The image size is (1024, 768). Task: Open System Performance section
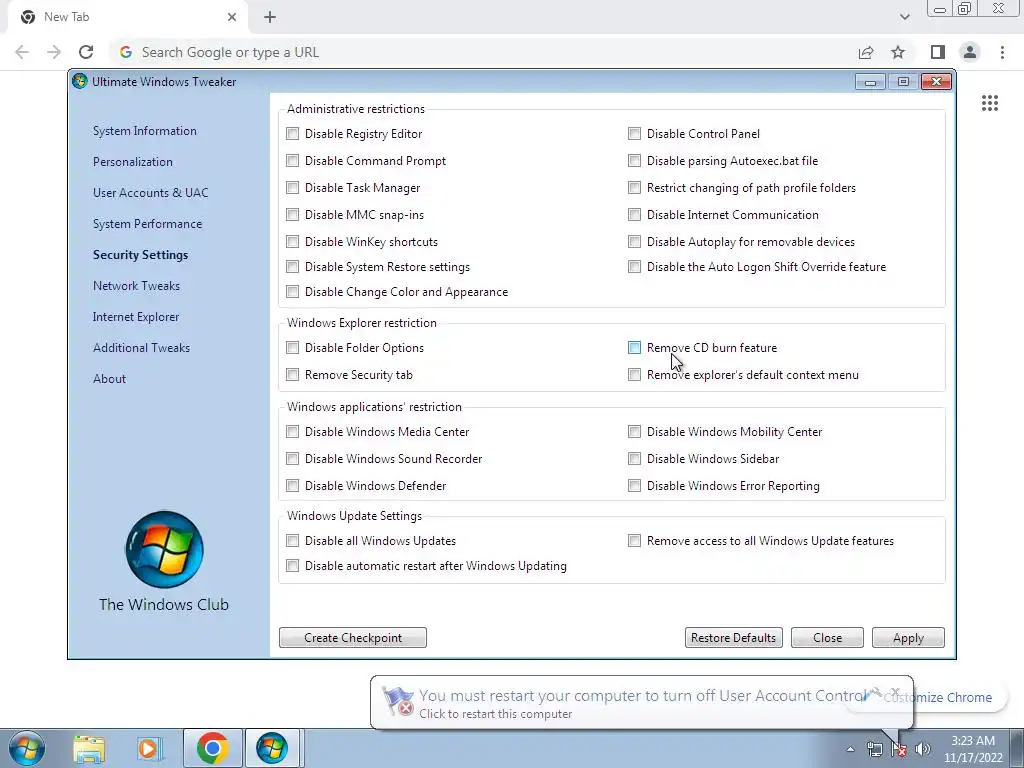(147, 224)
